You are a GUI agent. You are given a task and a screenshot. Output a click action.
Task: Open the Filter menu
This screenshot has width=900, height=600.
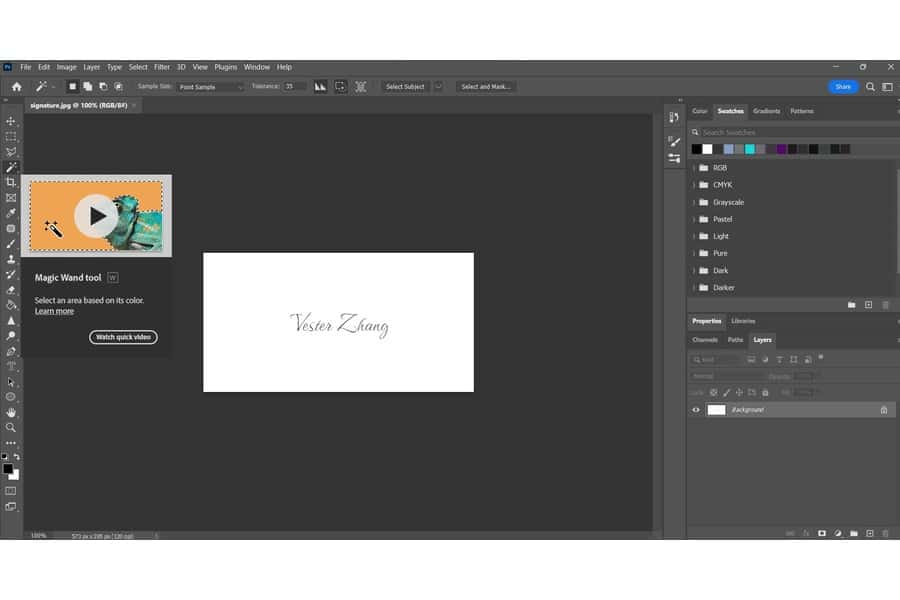pyautogui.click(x=162, y=67)
